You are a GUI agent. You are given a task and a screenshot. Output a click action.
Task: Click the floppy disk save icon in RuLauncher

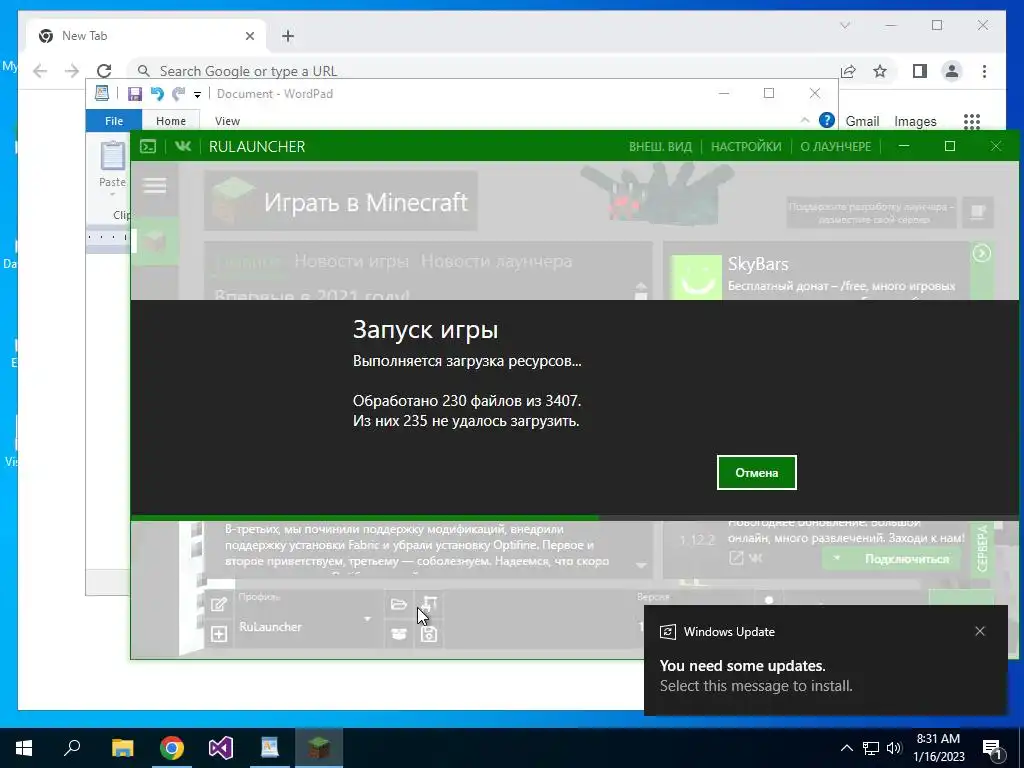[x=429, y=633]
